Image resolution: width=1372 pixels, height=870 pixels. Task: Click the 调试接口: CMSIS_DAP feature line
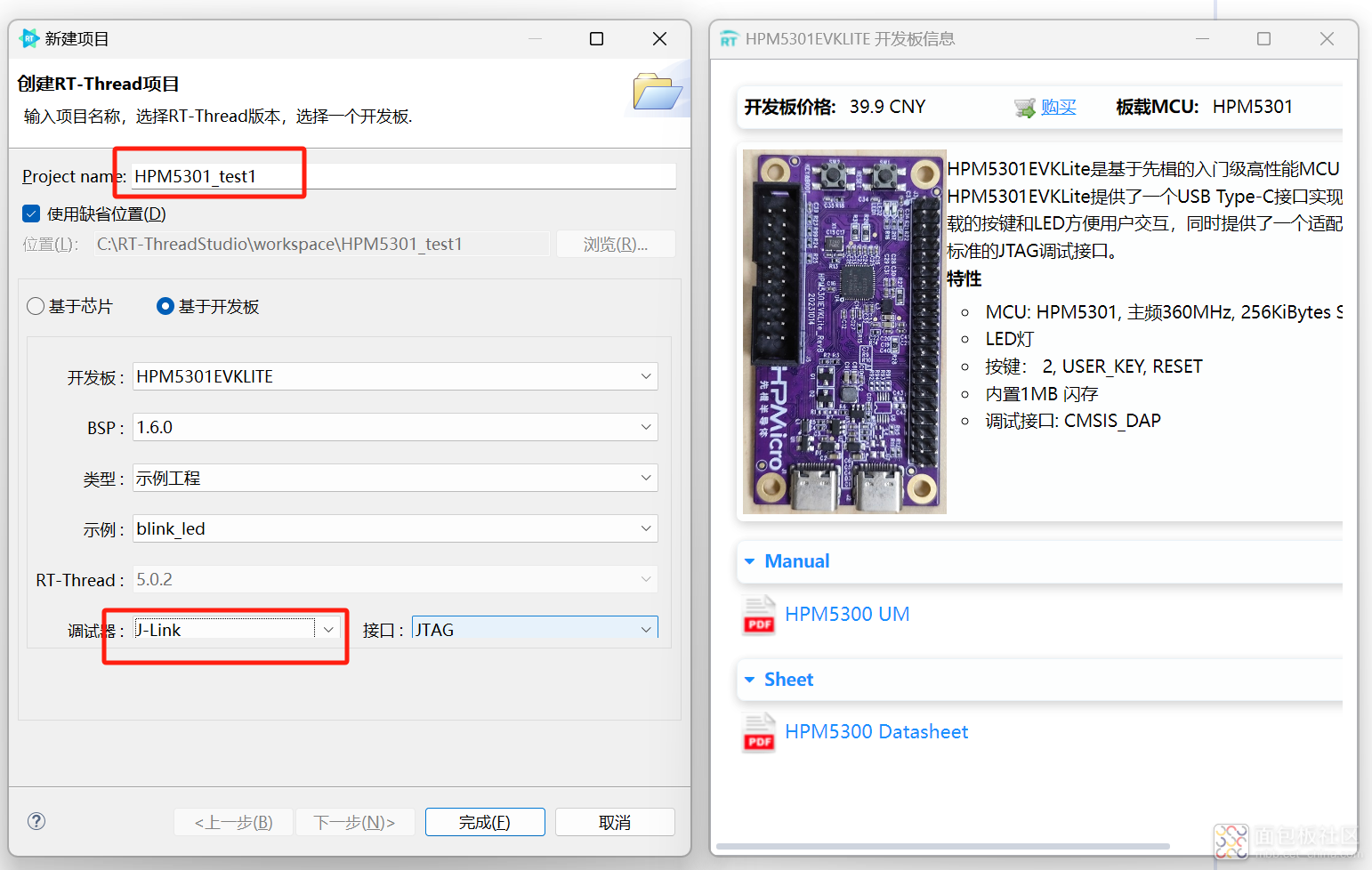tap(1073, 421)
